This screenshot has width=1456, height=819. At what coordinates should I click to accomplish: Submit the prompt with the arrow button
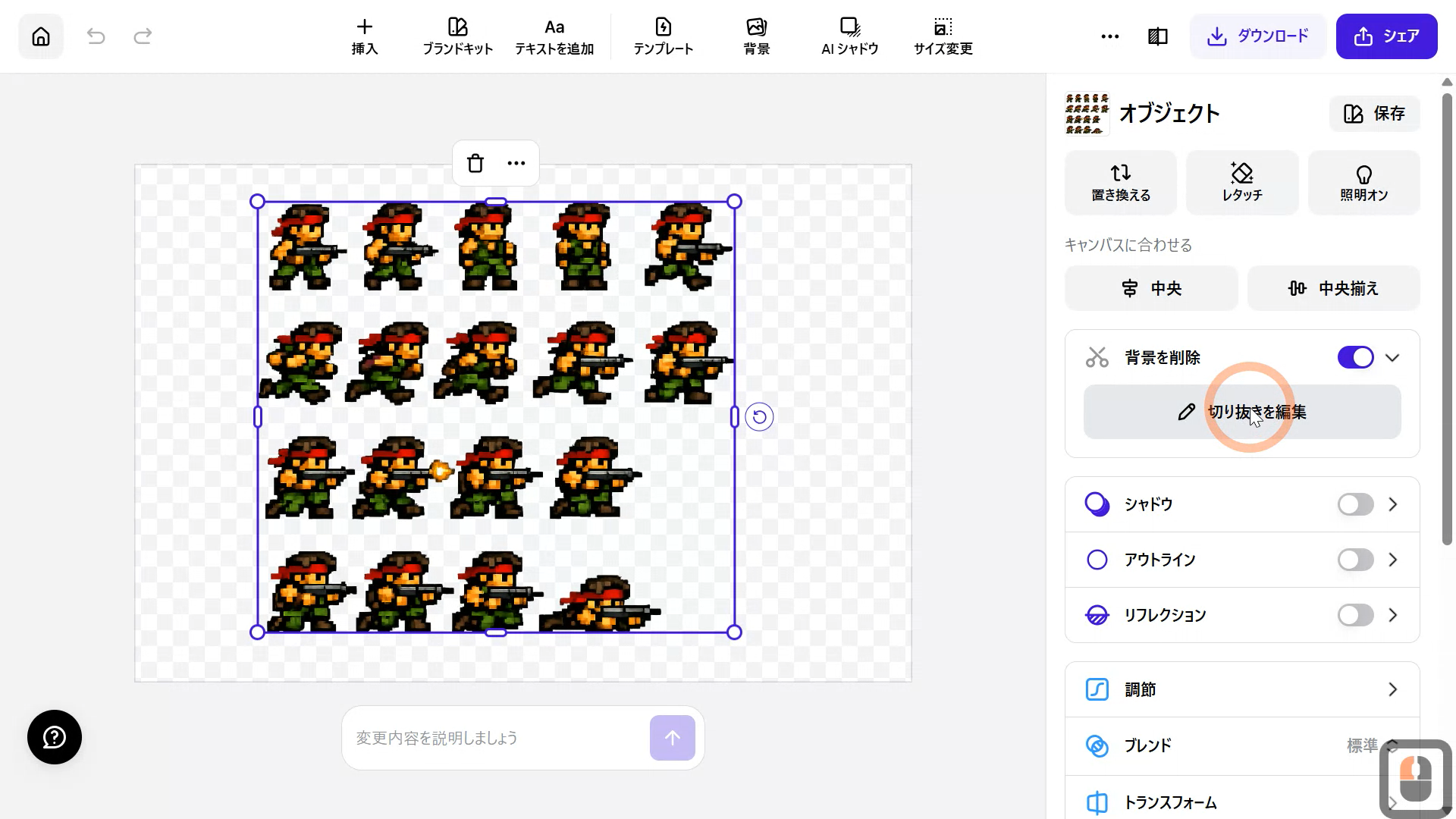tap(673, 738)
